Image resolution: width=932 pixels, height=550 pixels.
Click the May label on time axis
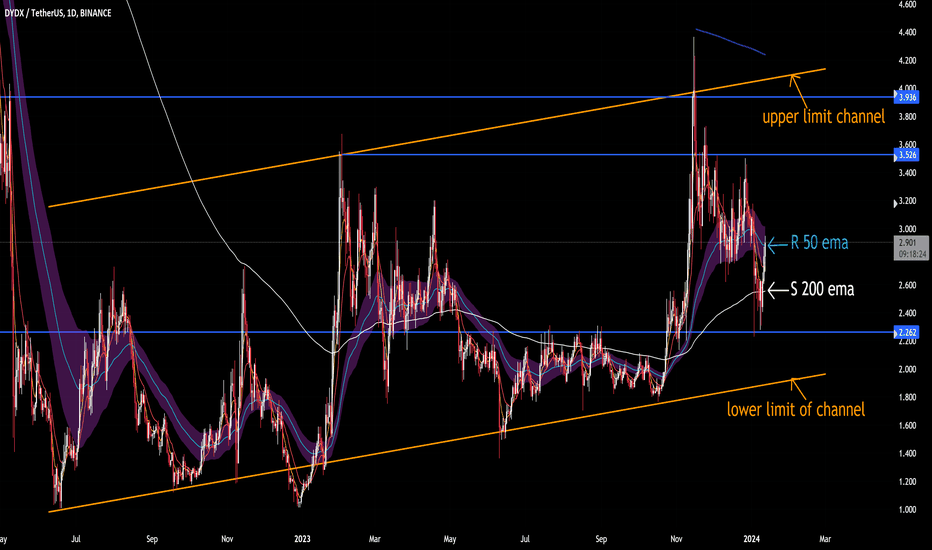point(450,539)
